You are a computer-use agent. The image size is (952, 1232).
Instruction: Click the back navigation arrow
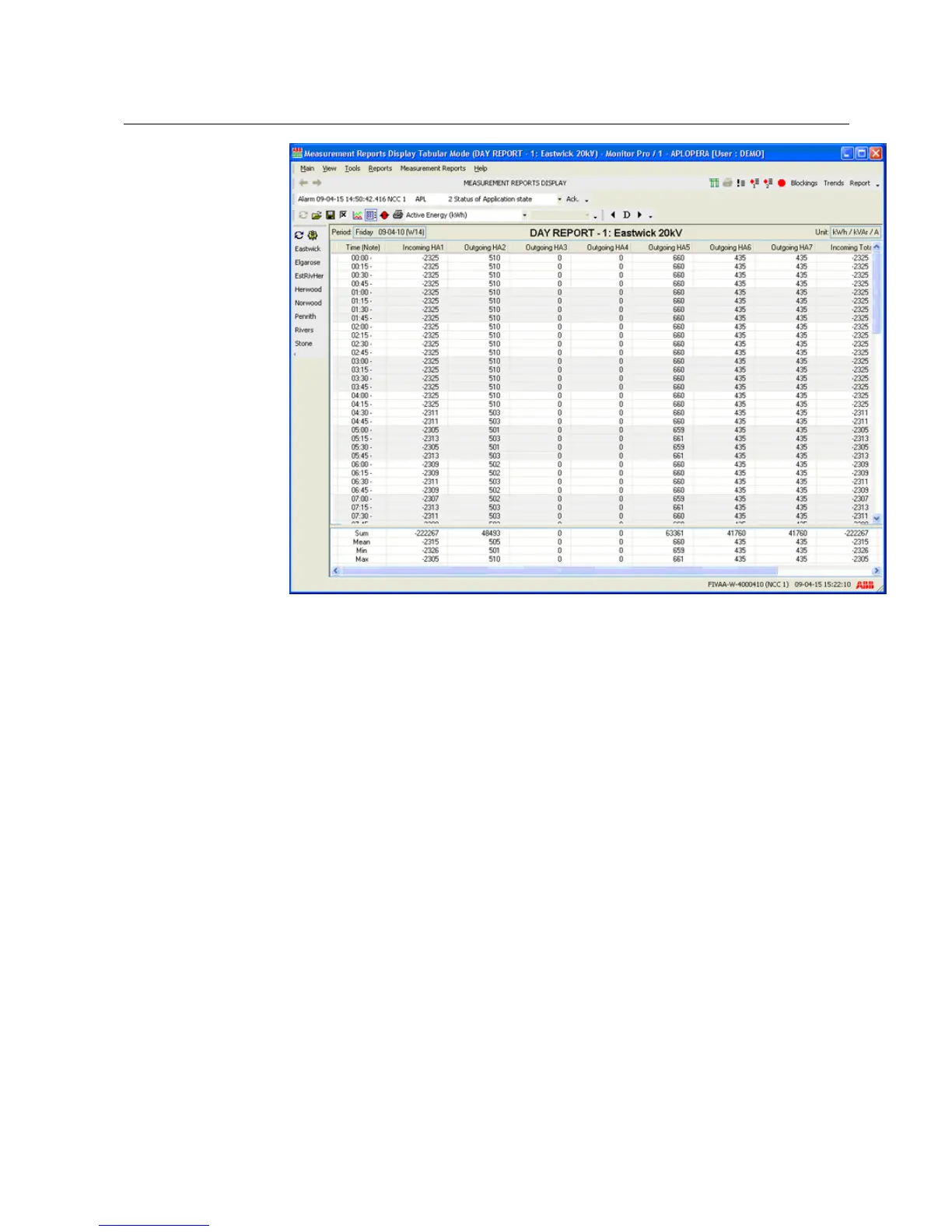[x=303, y=183]
